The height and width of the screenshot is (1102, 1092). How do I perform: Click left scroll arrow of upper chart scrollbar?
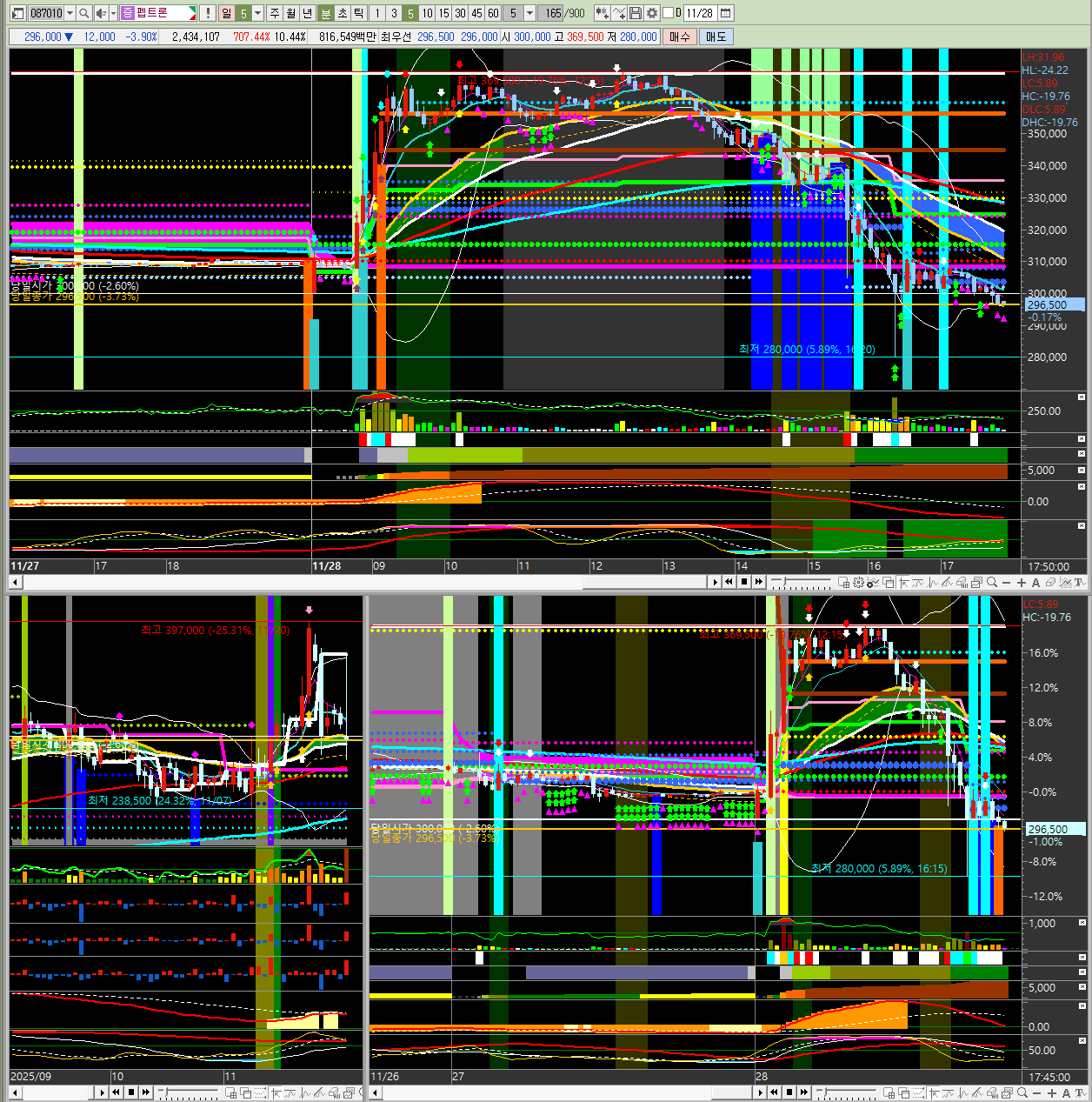[x=15, y=583]
